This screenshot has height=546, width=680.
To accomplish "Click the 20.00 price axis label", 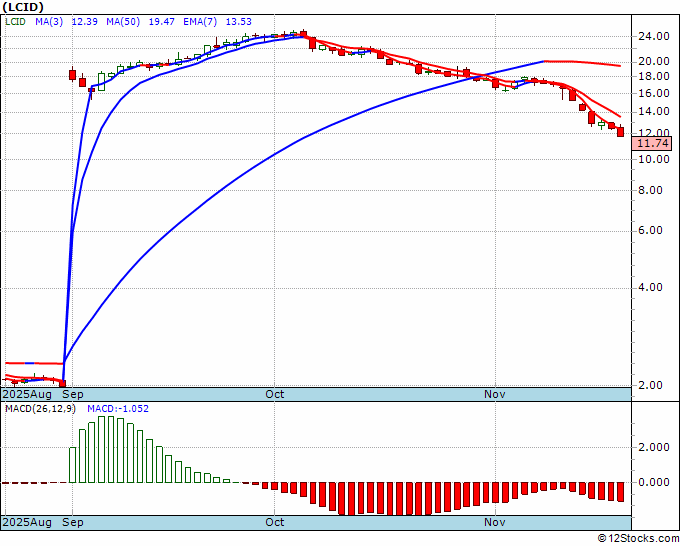I will pyautogui.click(x=654, y=61).
